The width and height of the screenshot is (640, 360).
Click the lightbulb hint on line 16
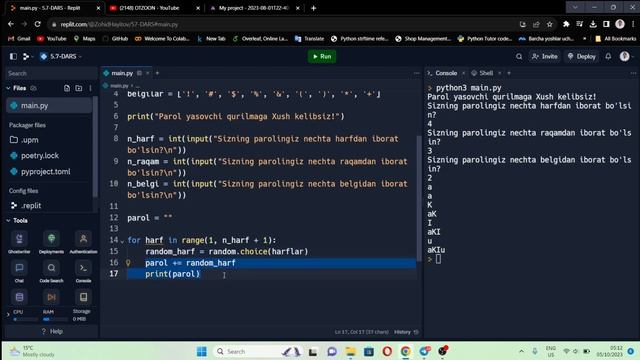128,263
